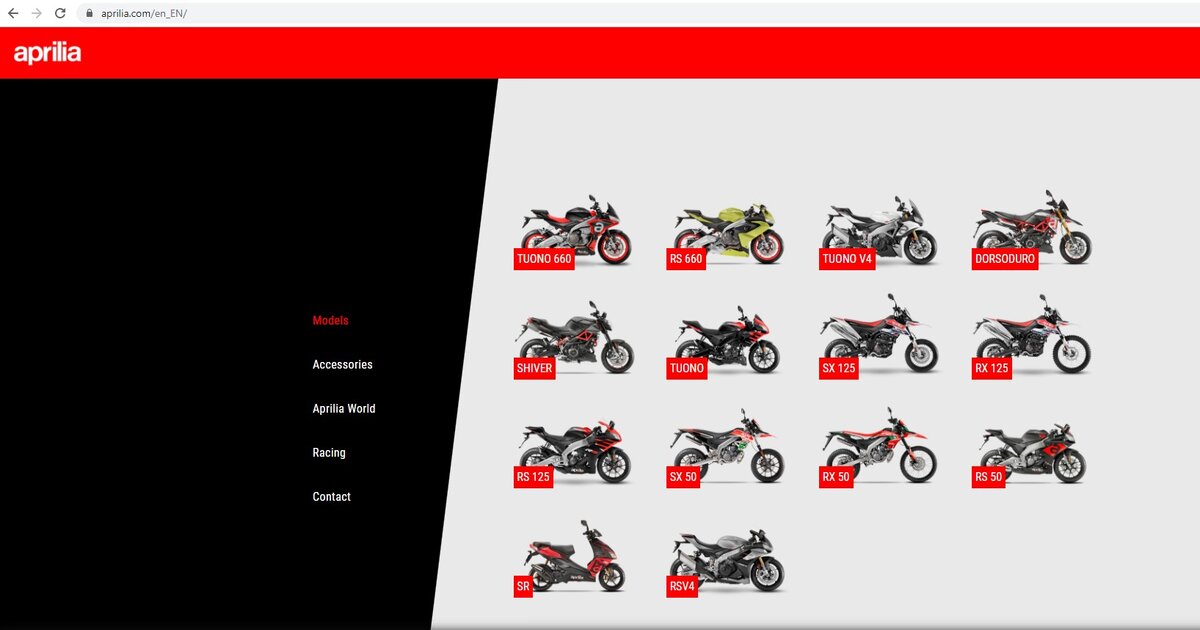Click the SX 125 motorcycle image

(880, 334)
